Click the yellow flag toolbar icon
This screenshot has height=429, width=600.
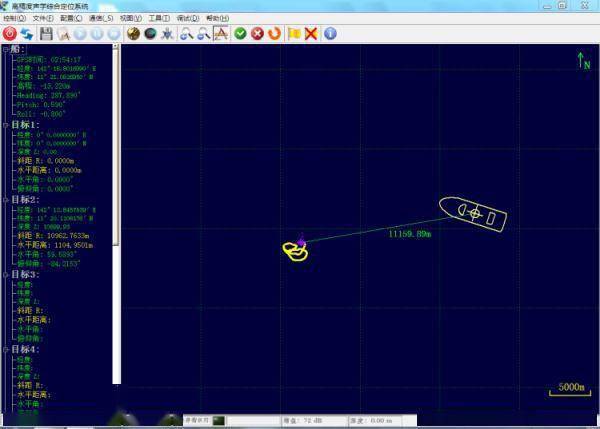coord(294,34)
